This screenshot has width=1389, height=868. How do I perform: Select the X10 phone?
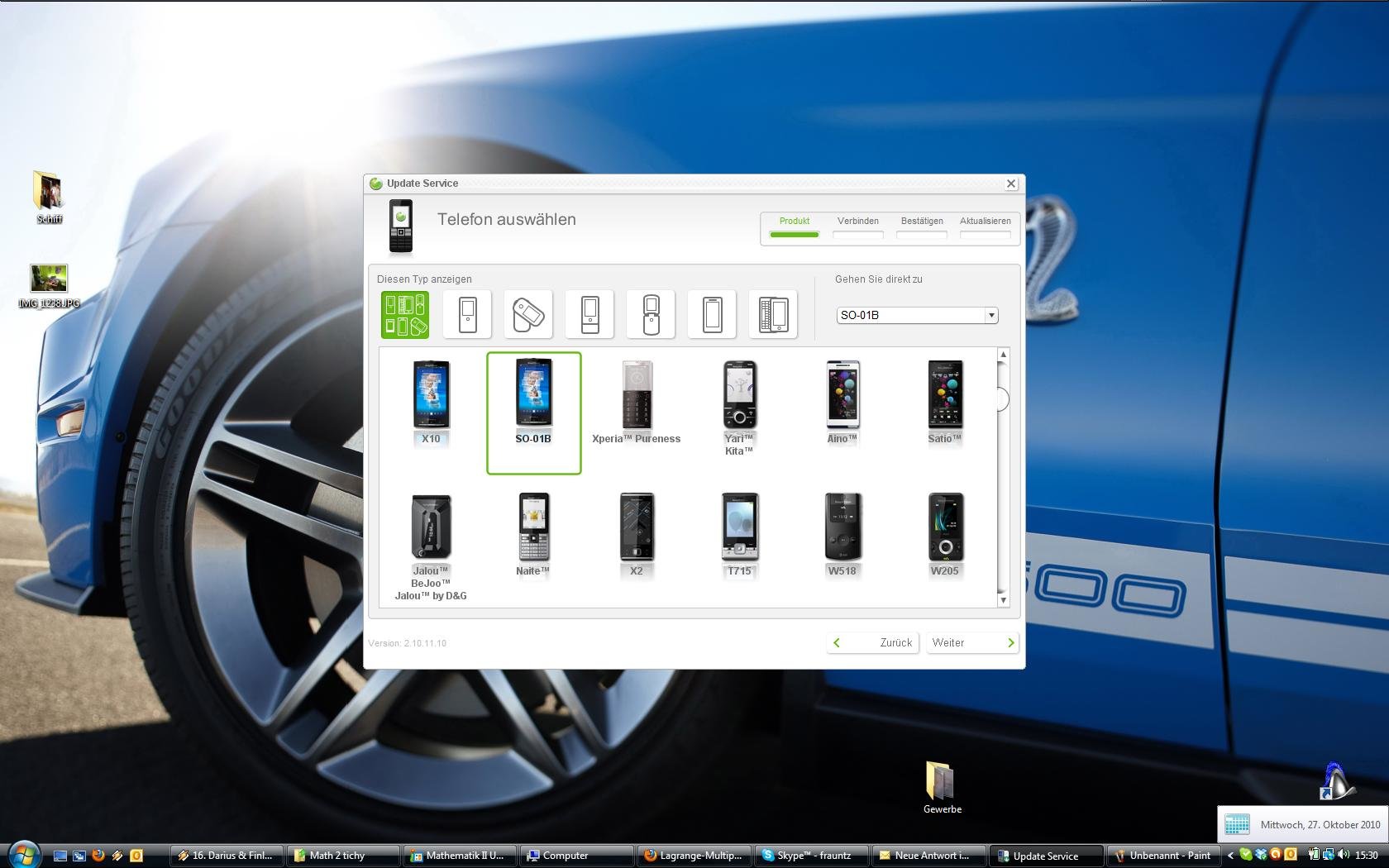(x=431, y=403)
